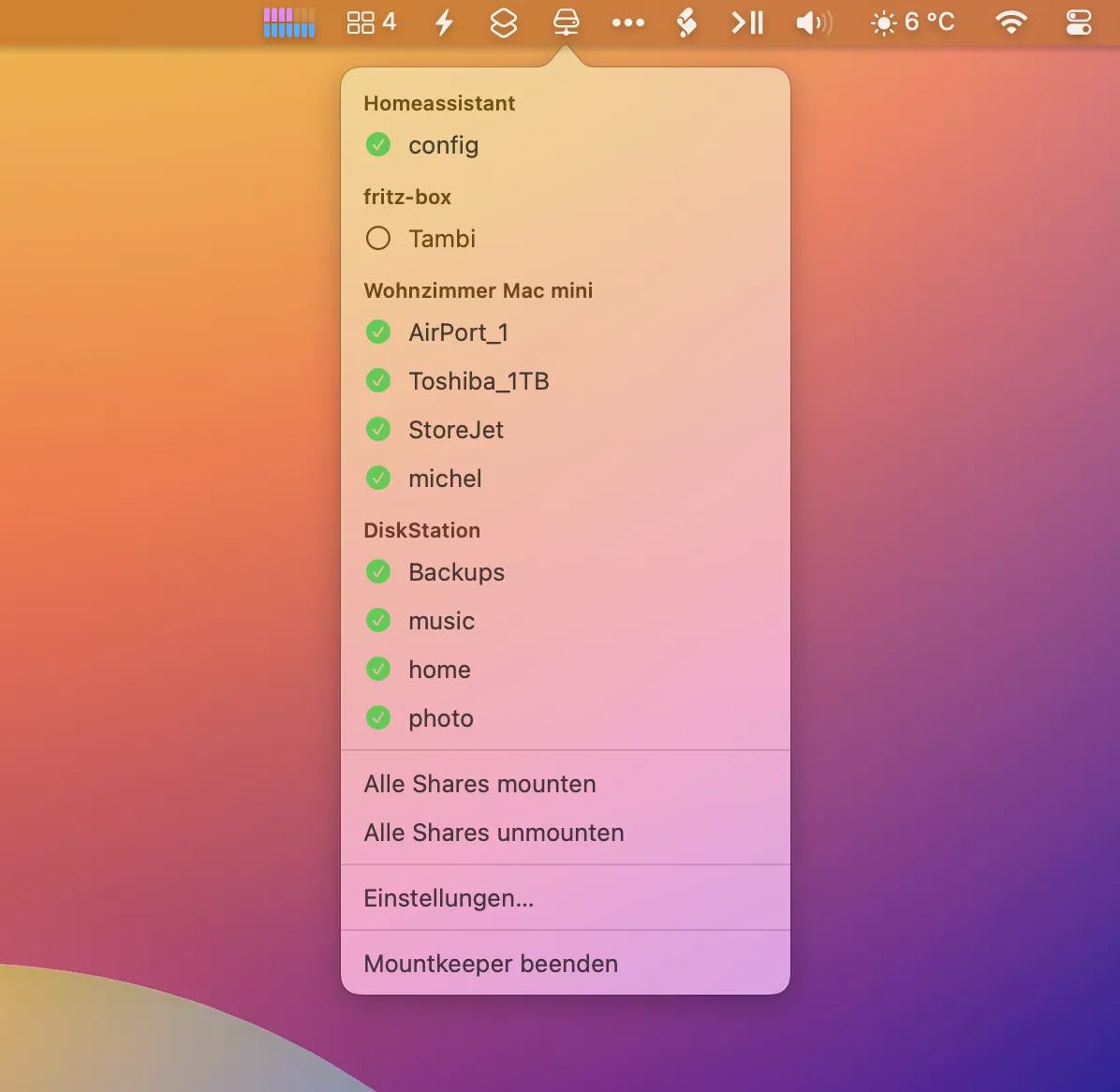The image size is (1120, 1092).
Task: Select the StoreJet share entry
Action: coord(456,430)
